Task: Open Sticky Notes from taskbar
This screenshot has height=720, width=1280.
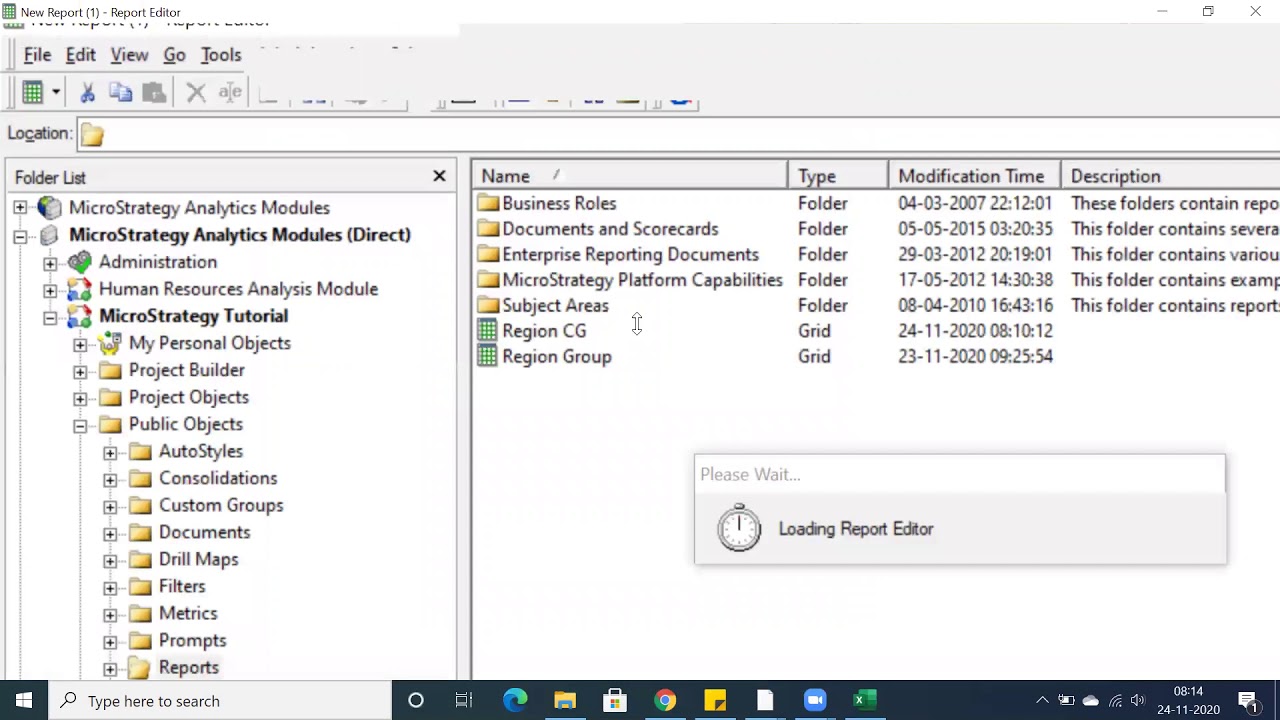Action: 715,701
